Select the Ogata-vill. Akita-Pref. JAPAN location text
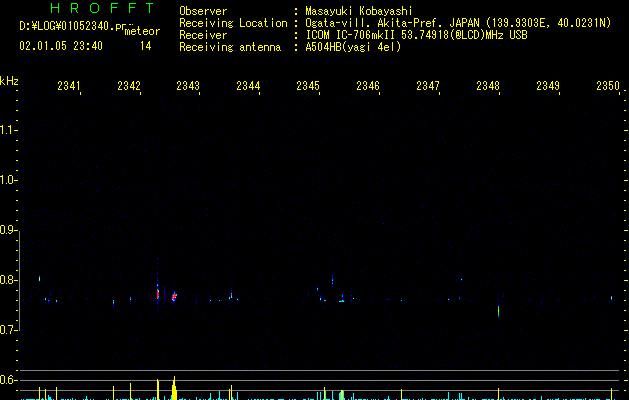This screenshot has height=400, width=629. 393,23
